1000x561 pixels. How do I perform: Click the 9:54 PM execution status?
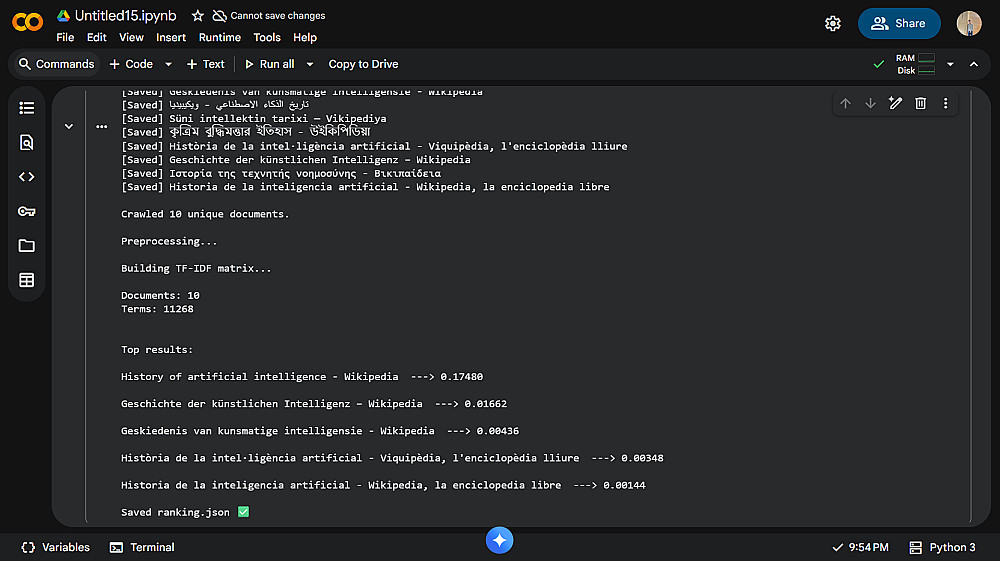point(860,547)
